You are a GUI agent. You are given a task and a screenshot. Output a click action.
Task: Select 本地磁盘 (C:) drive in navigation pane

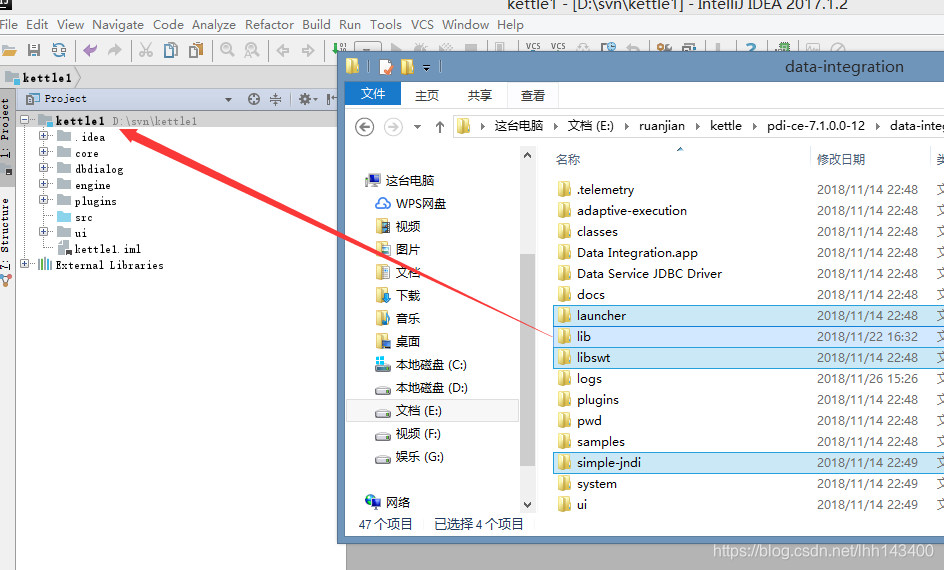[x=431, y=365]
